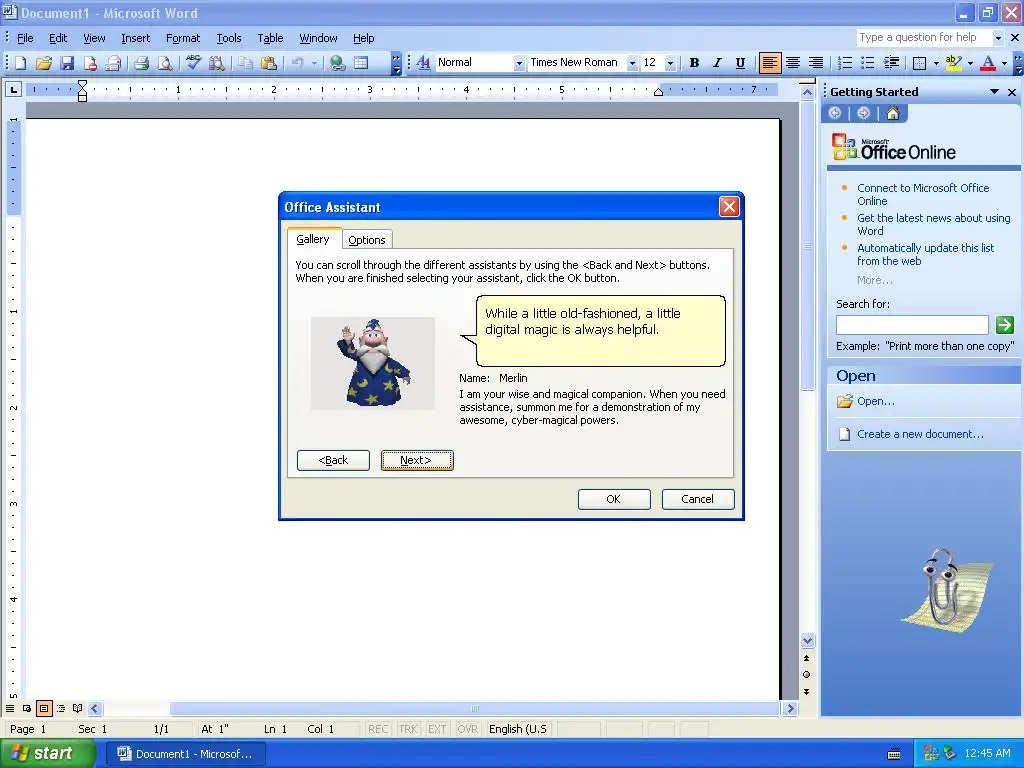Viewport: 1024px width, 768px height.
Task: Apply the red Font Color
Action: [988, 63]
